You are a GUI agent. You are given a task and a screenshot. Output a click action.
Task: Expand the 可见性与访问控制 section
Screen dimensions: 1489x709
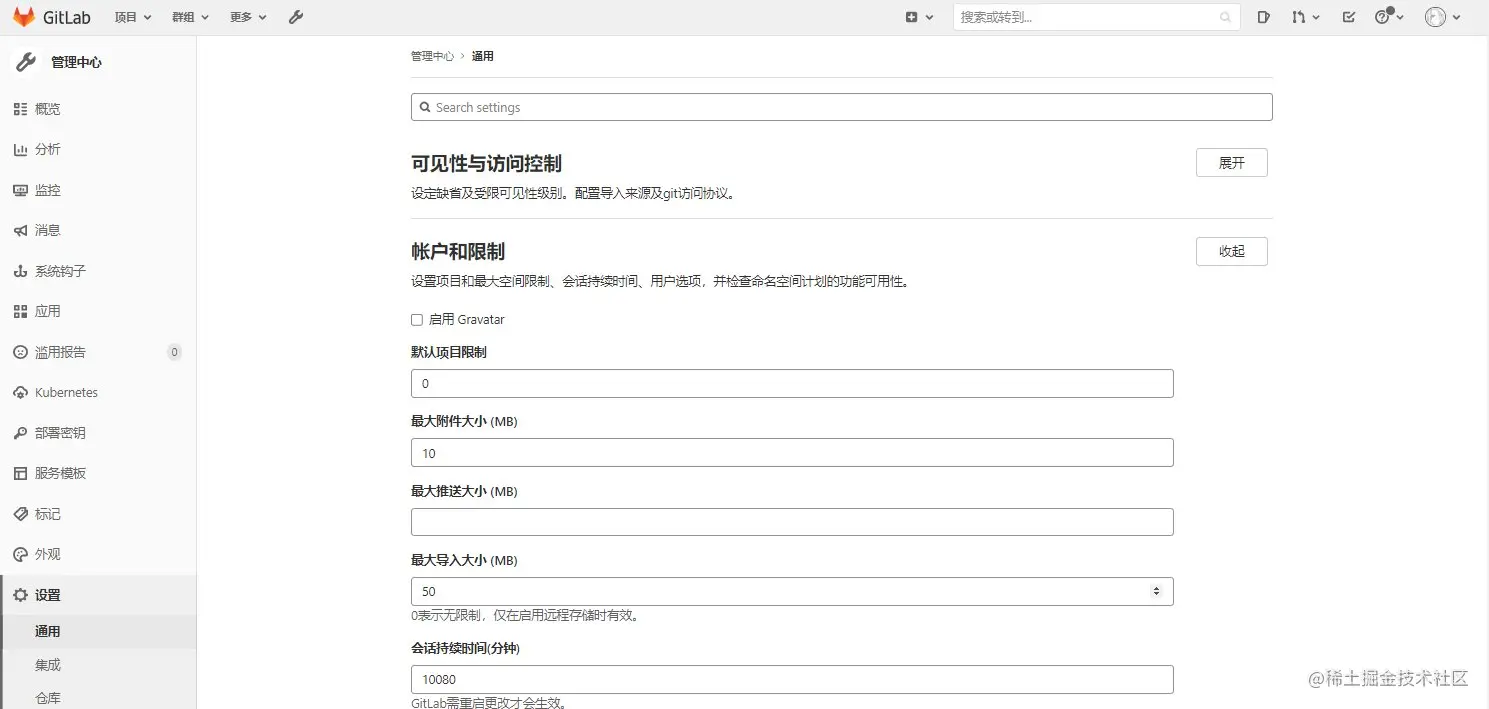coord(1231,162)
